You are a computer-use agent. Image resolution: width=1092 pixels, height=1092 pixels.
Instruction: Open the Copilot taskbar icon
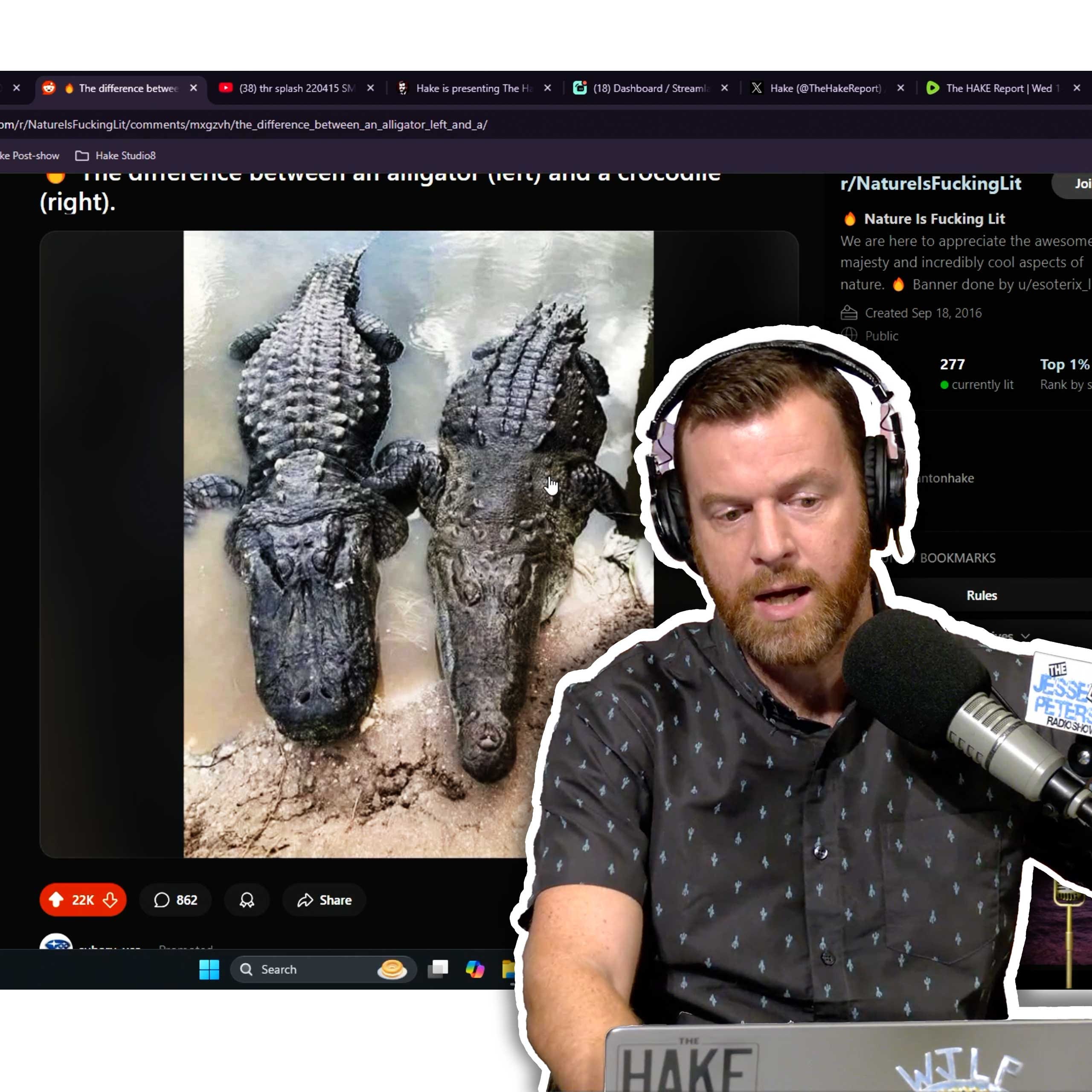[x=475, y=969]
